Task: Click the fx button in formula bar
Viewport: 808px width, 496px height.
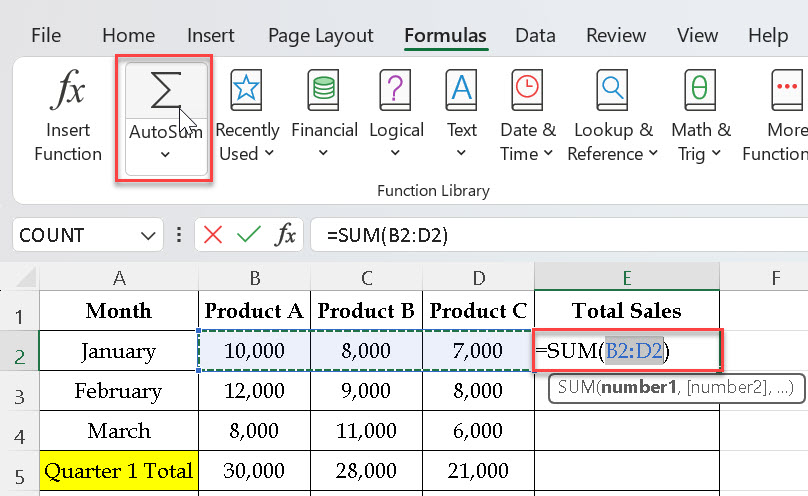Action: tap(285, 235)
